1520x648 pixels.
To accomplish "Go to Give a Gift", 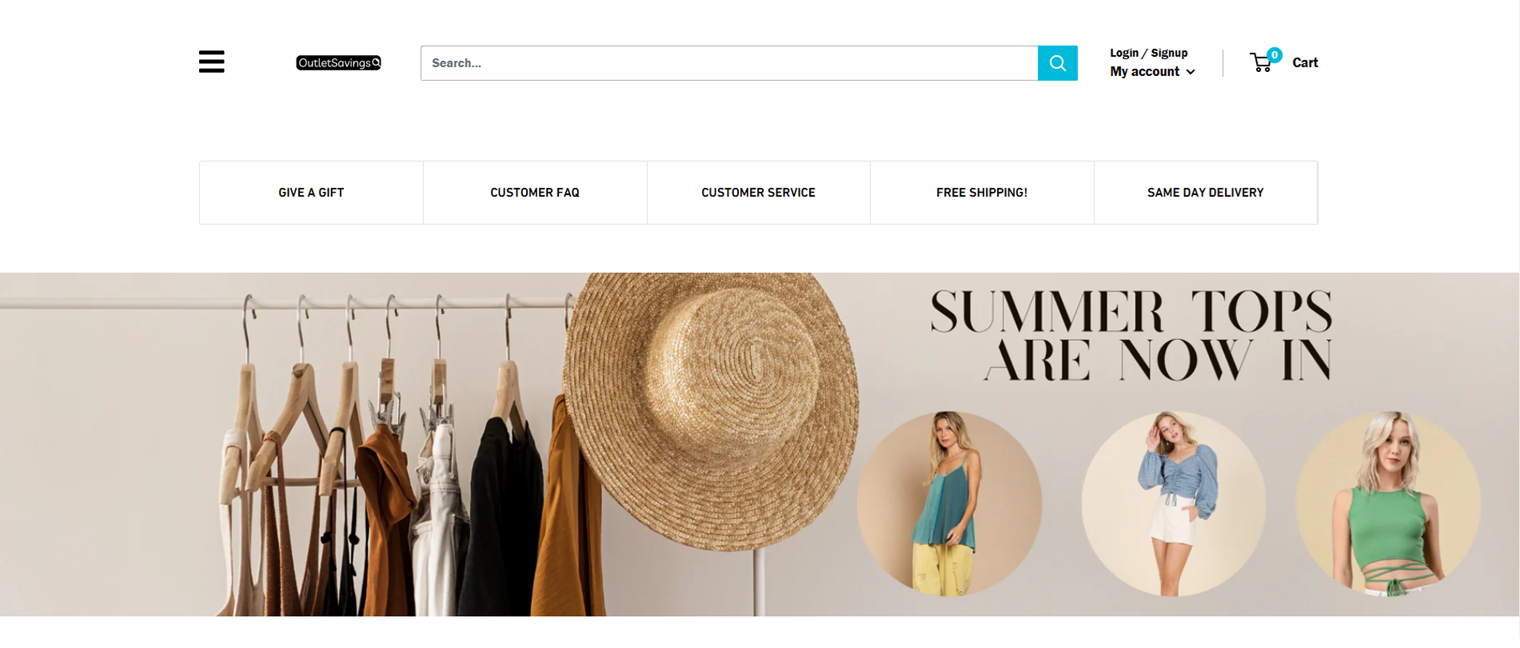I will [x=311, y=193].
